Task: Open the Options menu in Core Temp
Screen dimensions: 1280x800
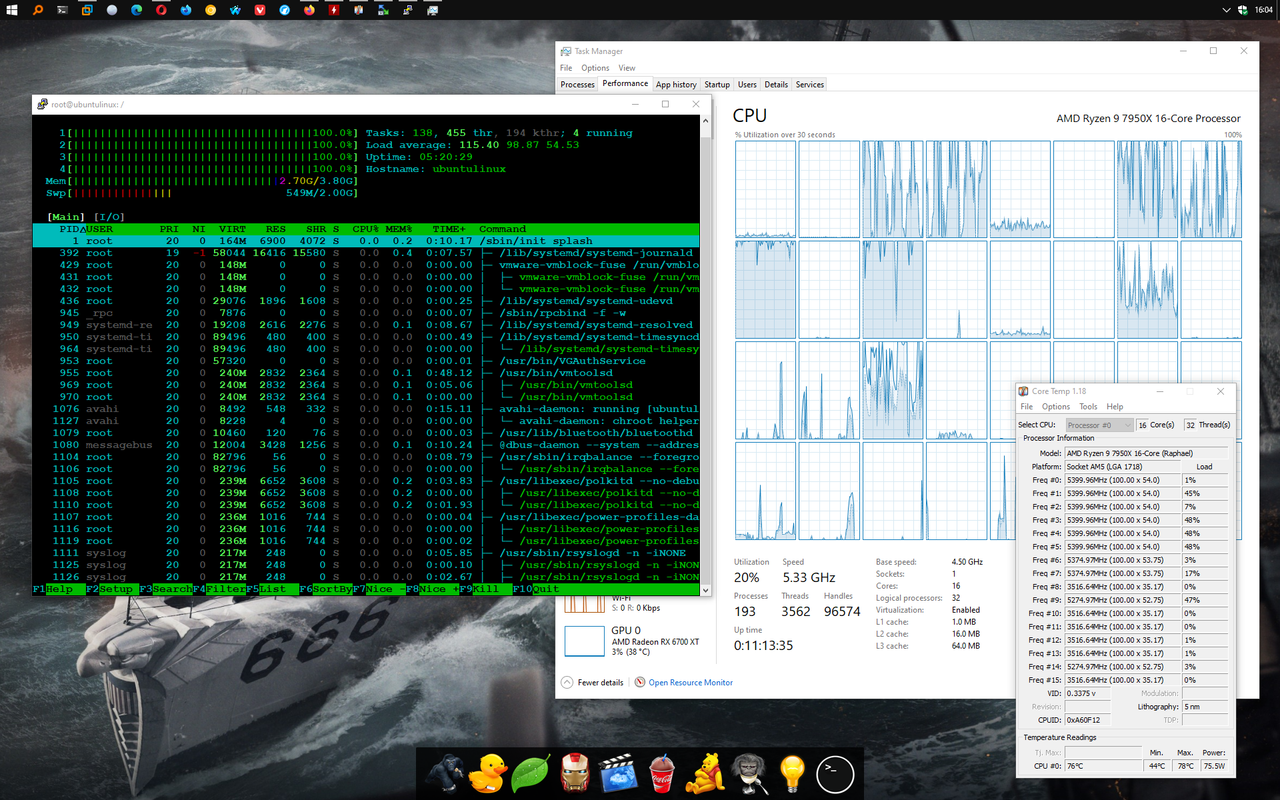Action: pos(1055,406)
